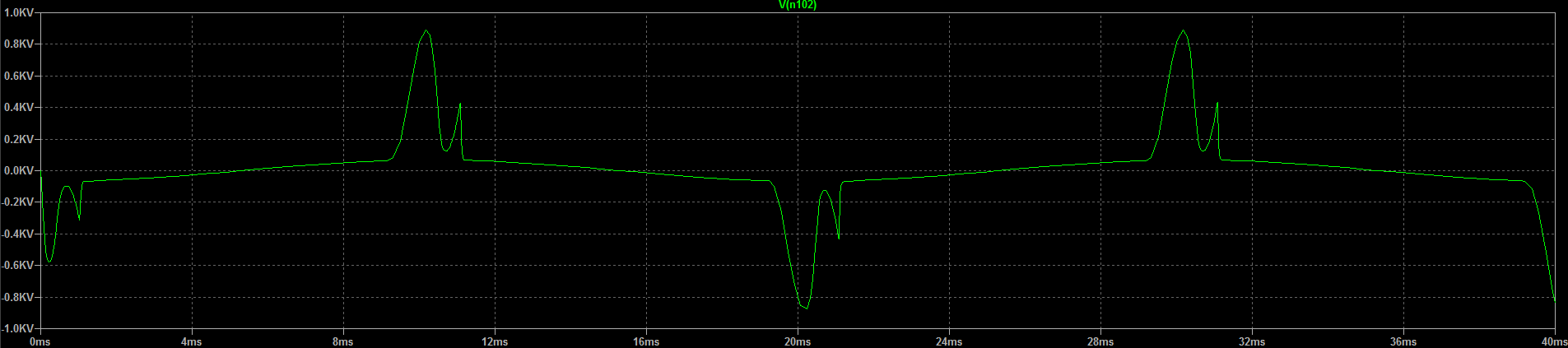Click the V(n102) trace label
Image resolution: width=1568 pixels, height=348 pixels.
(797, 5)
